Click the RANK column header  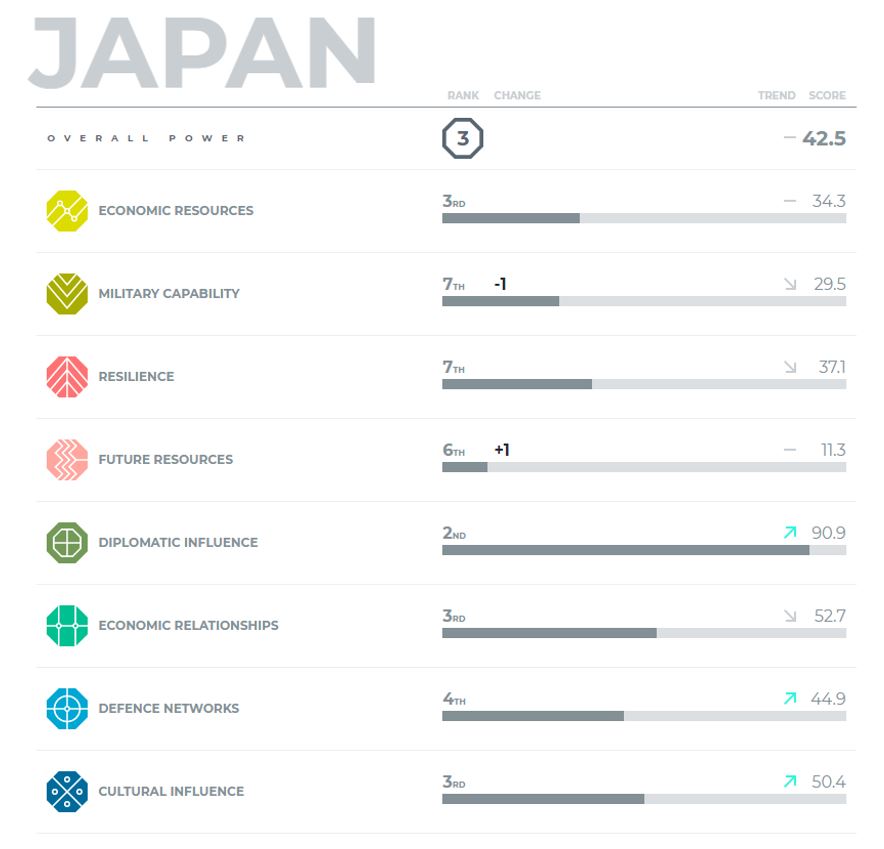tap(463, 95)
